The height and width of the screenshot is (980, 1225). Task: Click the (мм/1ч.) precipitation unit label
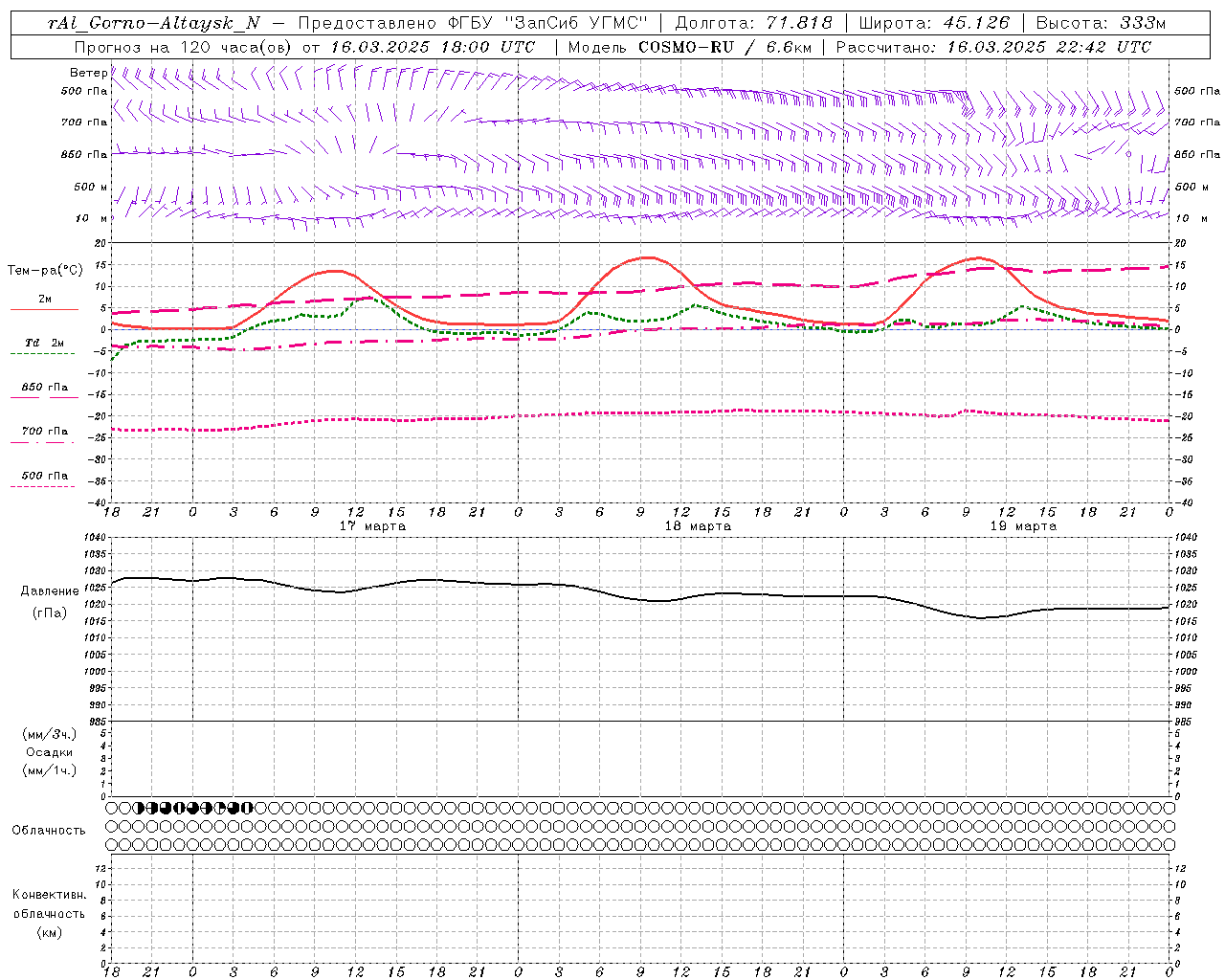pyautogui.click(x=50, y=770)
